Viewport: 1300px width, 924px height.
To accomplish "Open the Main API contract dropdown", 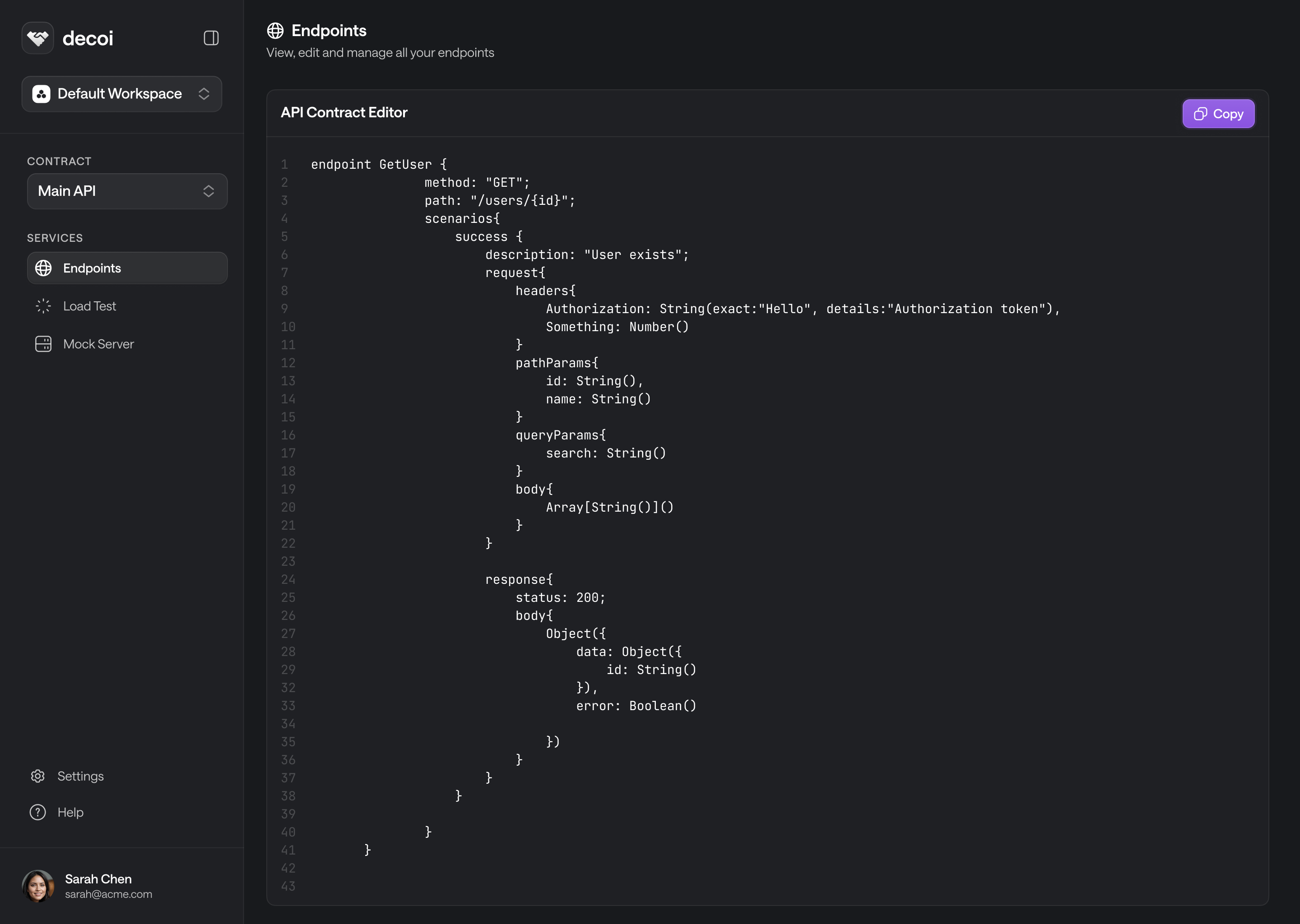I will pyautogui.click(x=126, y=191).
